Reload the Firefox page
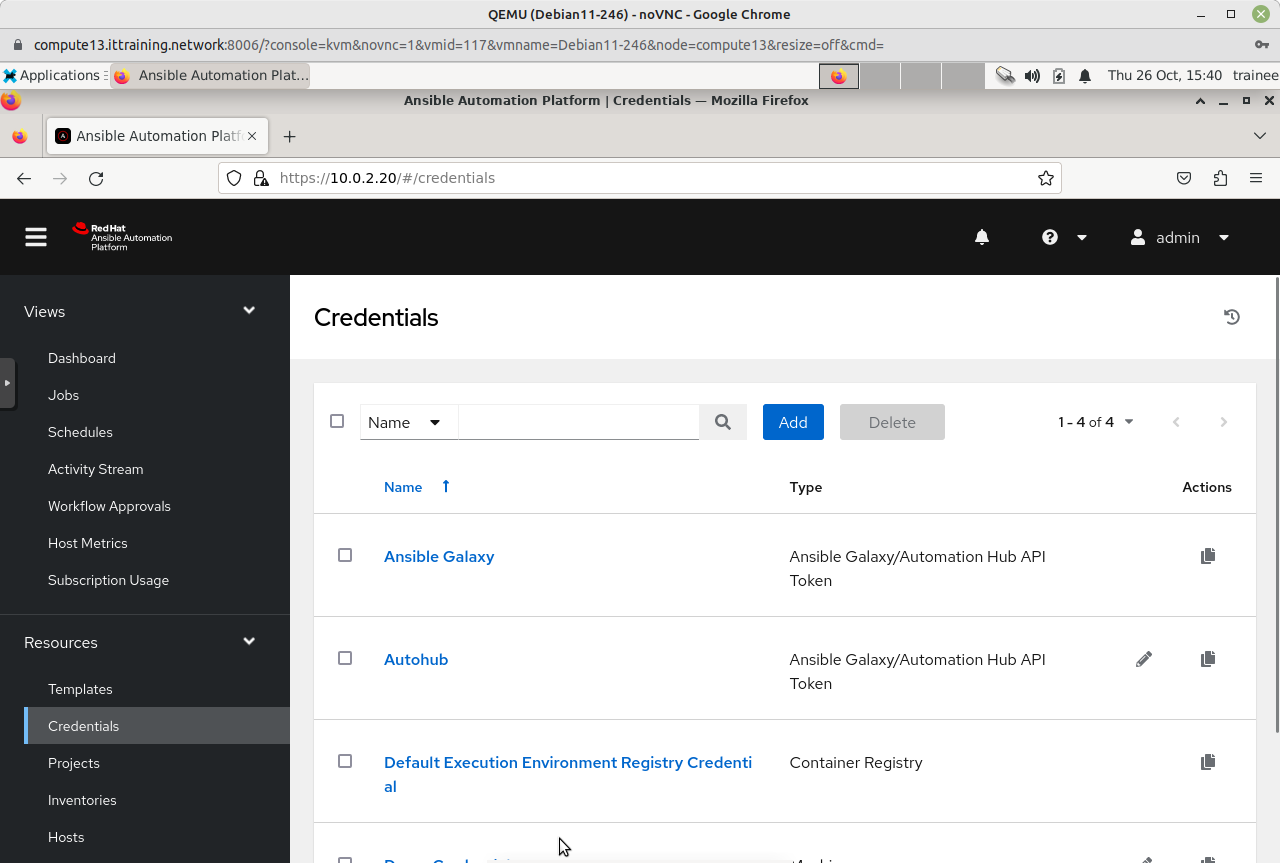1280x863 pixels. click(x=96, y=178)
